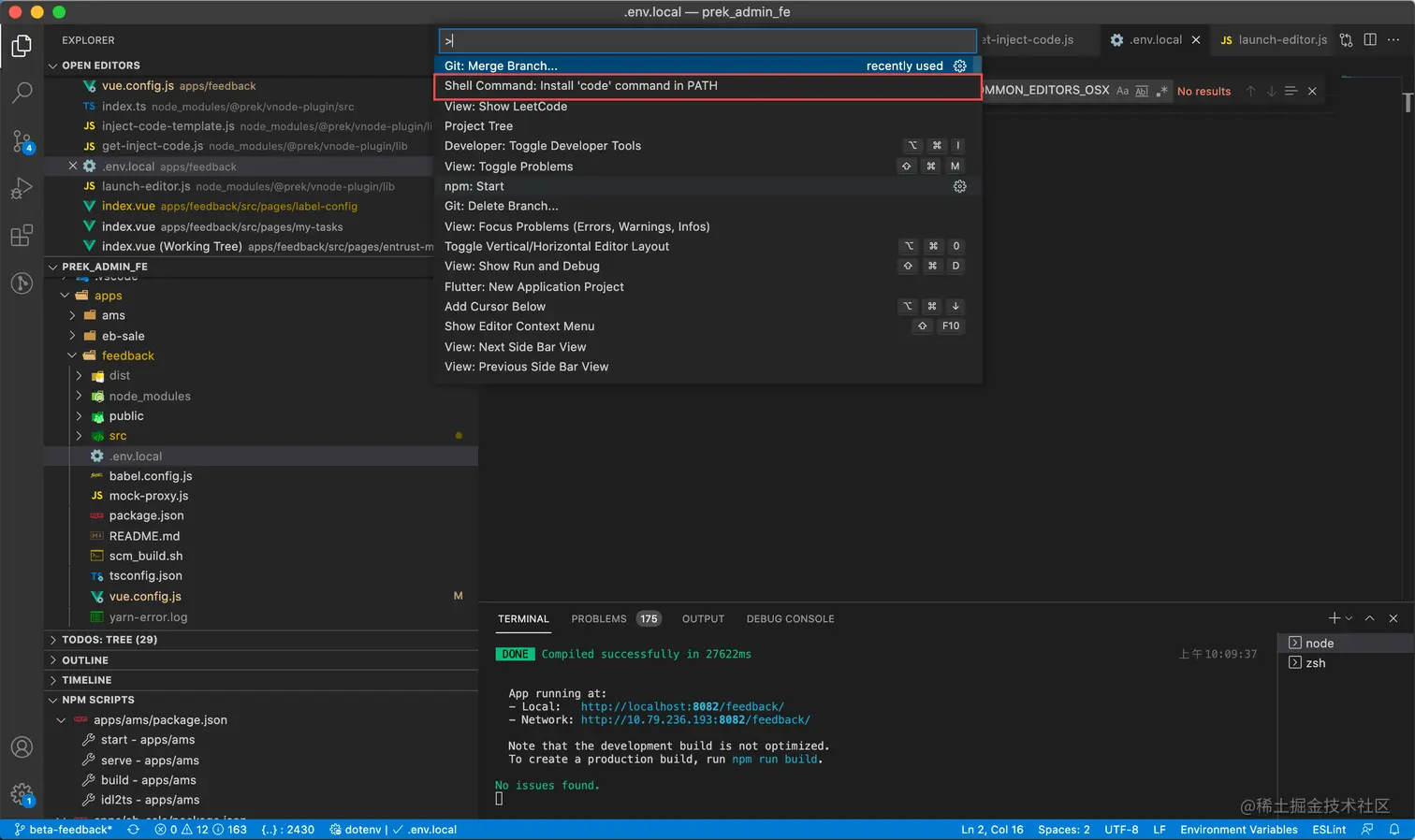Close the .env.local editor tab
Image resolution: width=1415 pixels, height=840 pixels.
tap(1196, 40)
